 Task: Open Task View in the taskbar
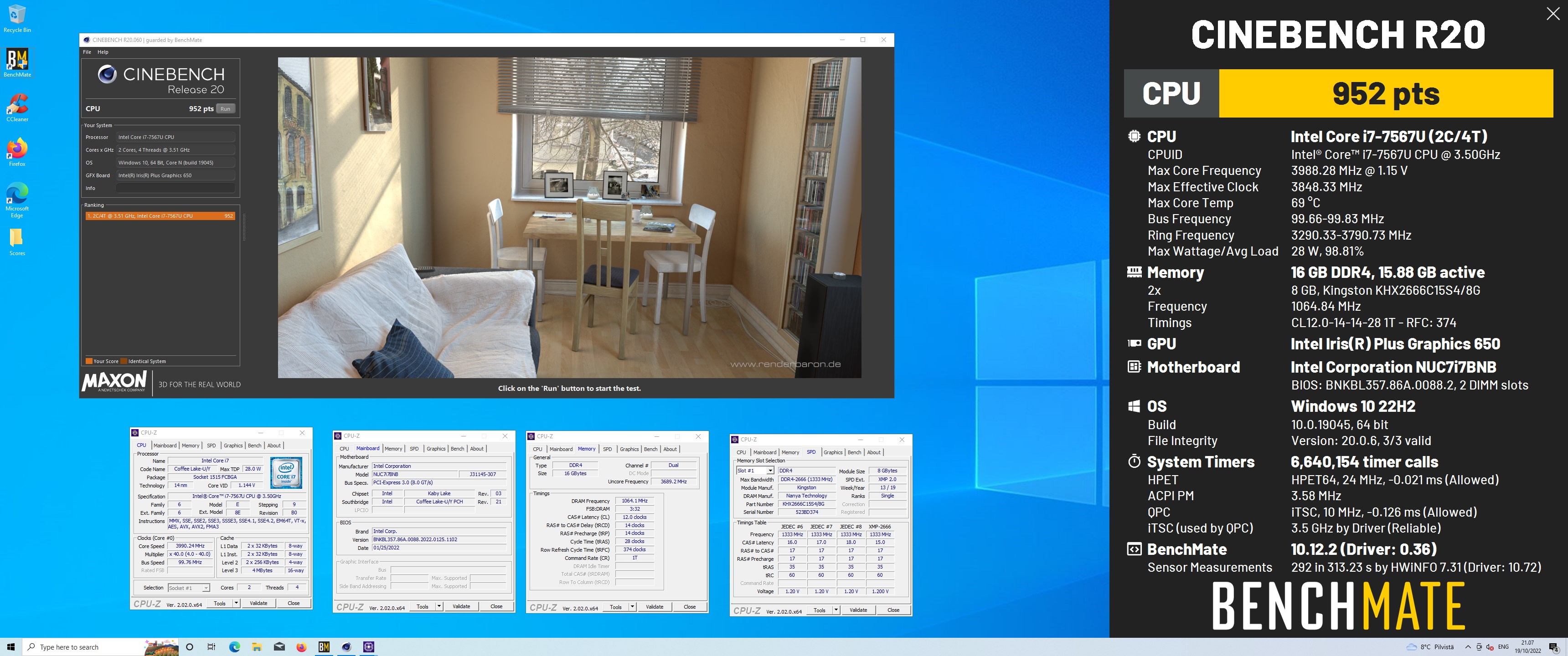211,647
